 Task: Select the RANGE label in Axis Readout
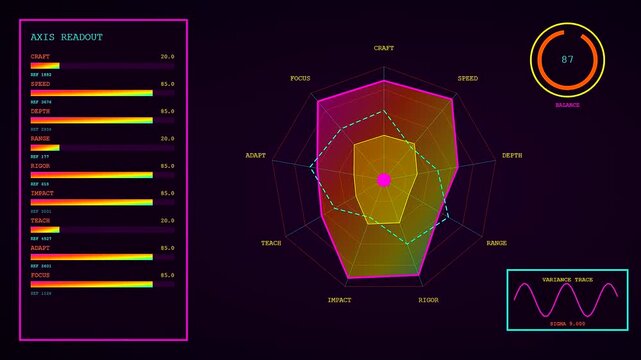click(40, 139)
